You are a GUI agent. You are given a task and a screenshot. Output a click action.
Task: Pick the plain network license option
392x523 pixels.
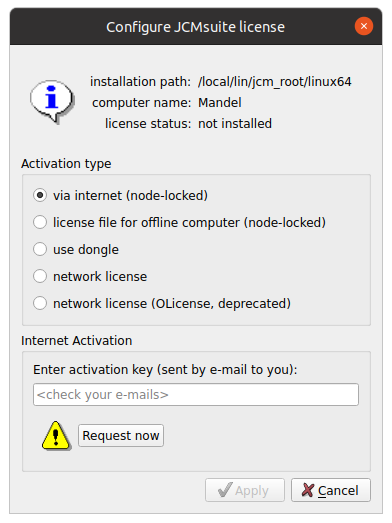pos(90,277)
